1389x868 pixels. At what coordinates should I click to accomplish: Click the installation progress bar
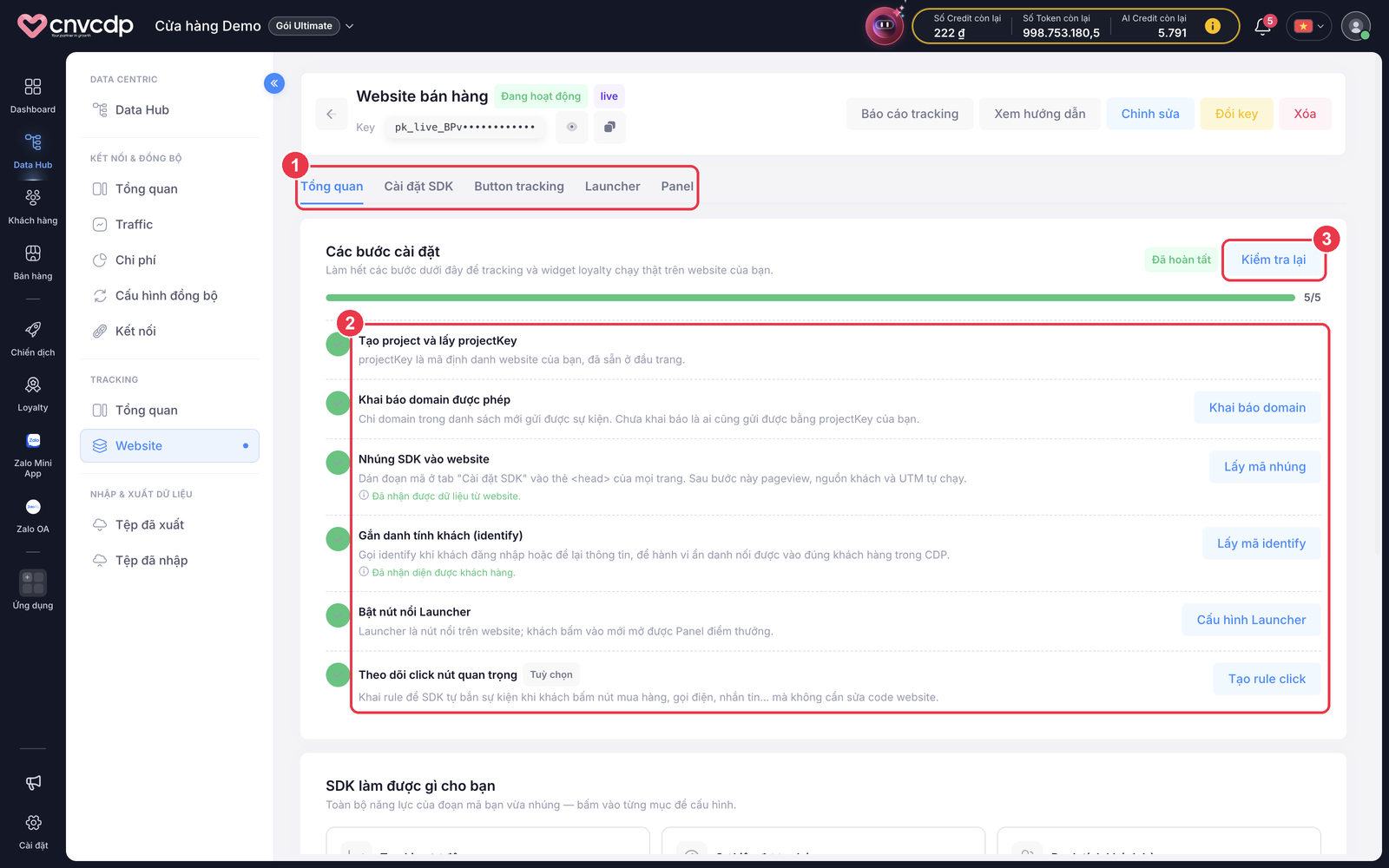810,298
